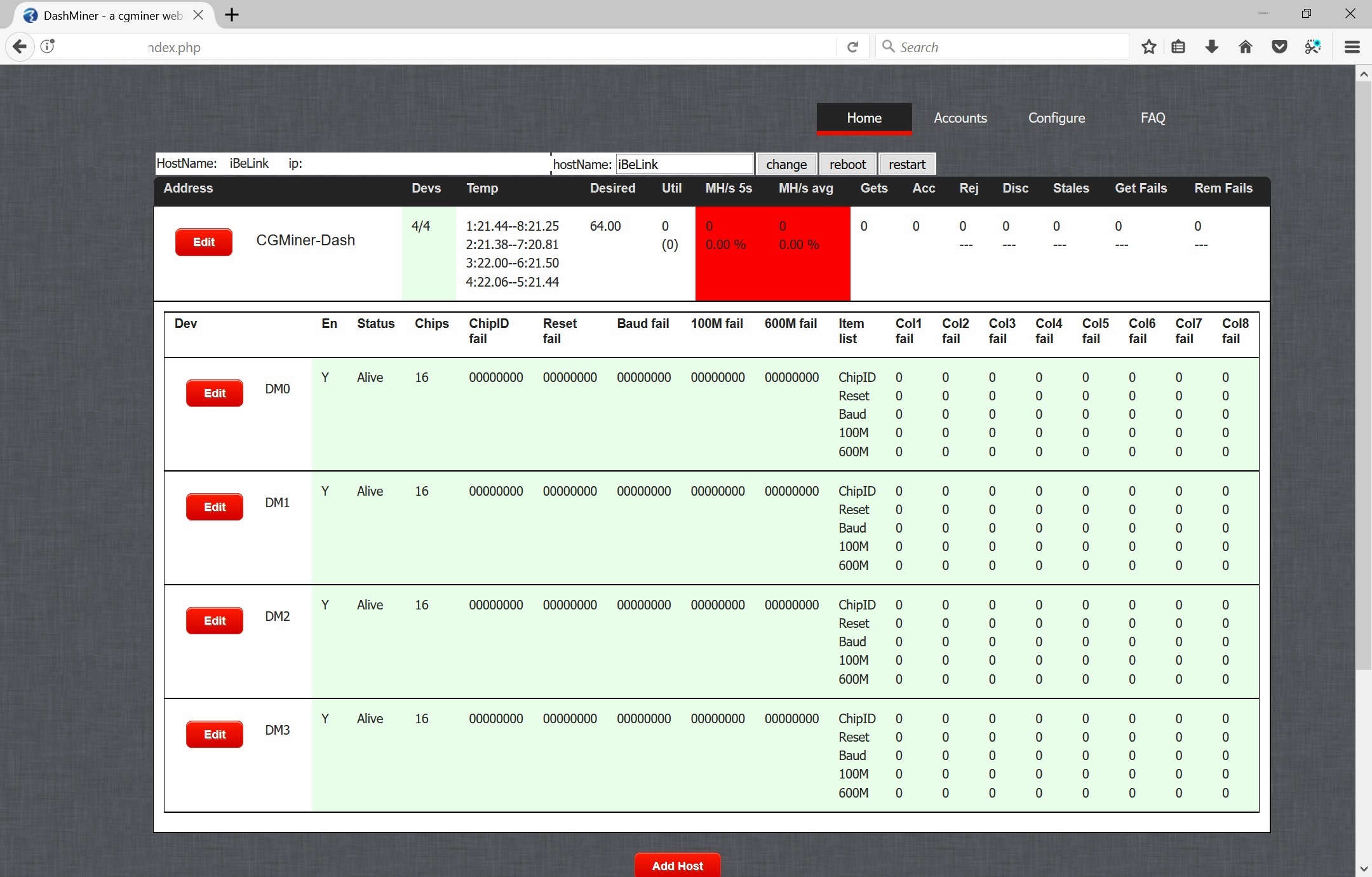
Task: Click the reboot button
Action: (x=848, y=164)
